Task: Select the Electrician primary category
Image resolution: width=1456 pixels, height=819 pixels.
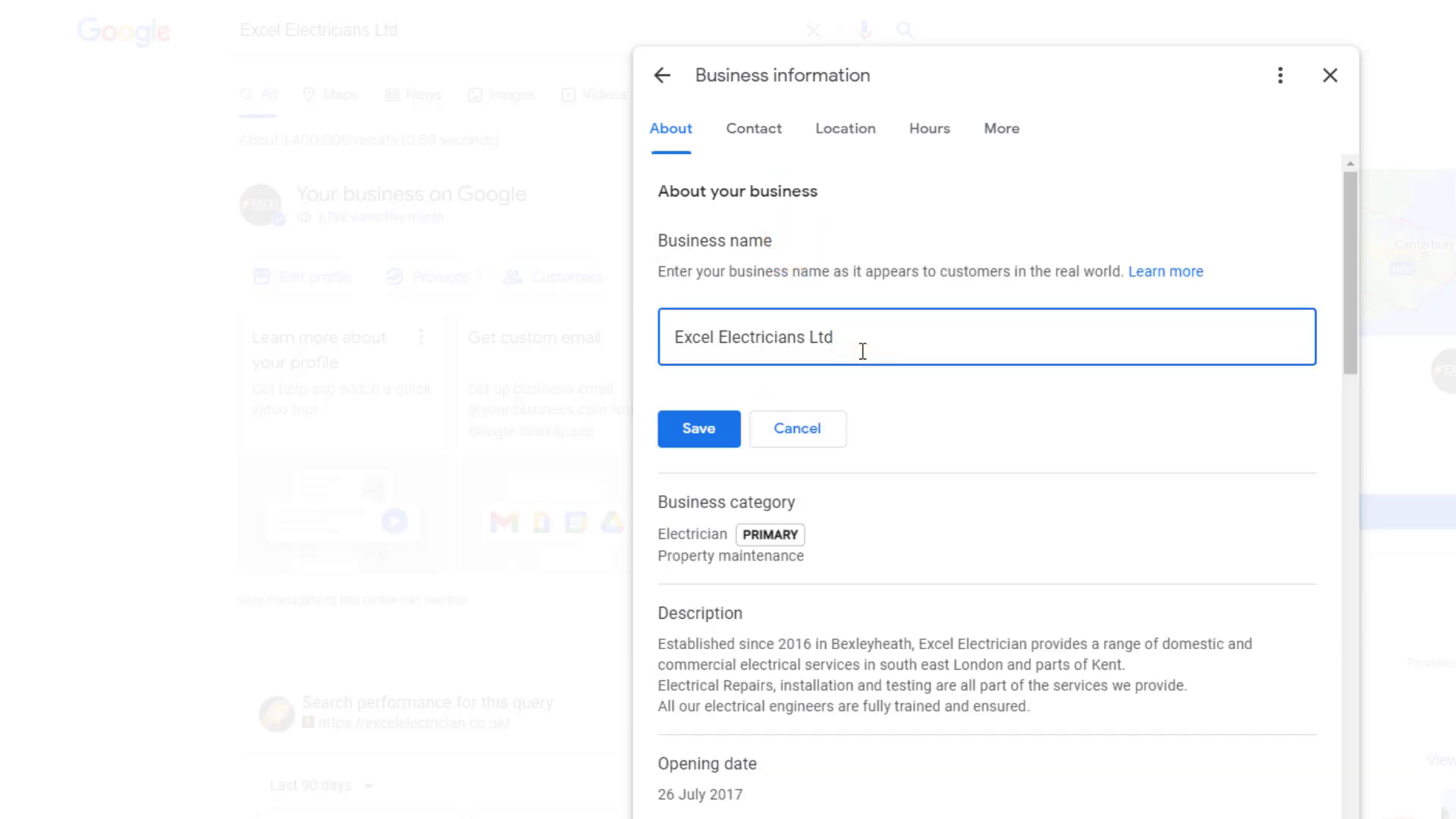Action: [x=692, y=534]
